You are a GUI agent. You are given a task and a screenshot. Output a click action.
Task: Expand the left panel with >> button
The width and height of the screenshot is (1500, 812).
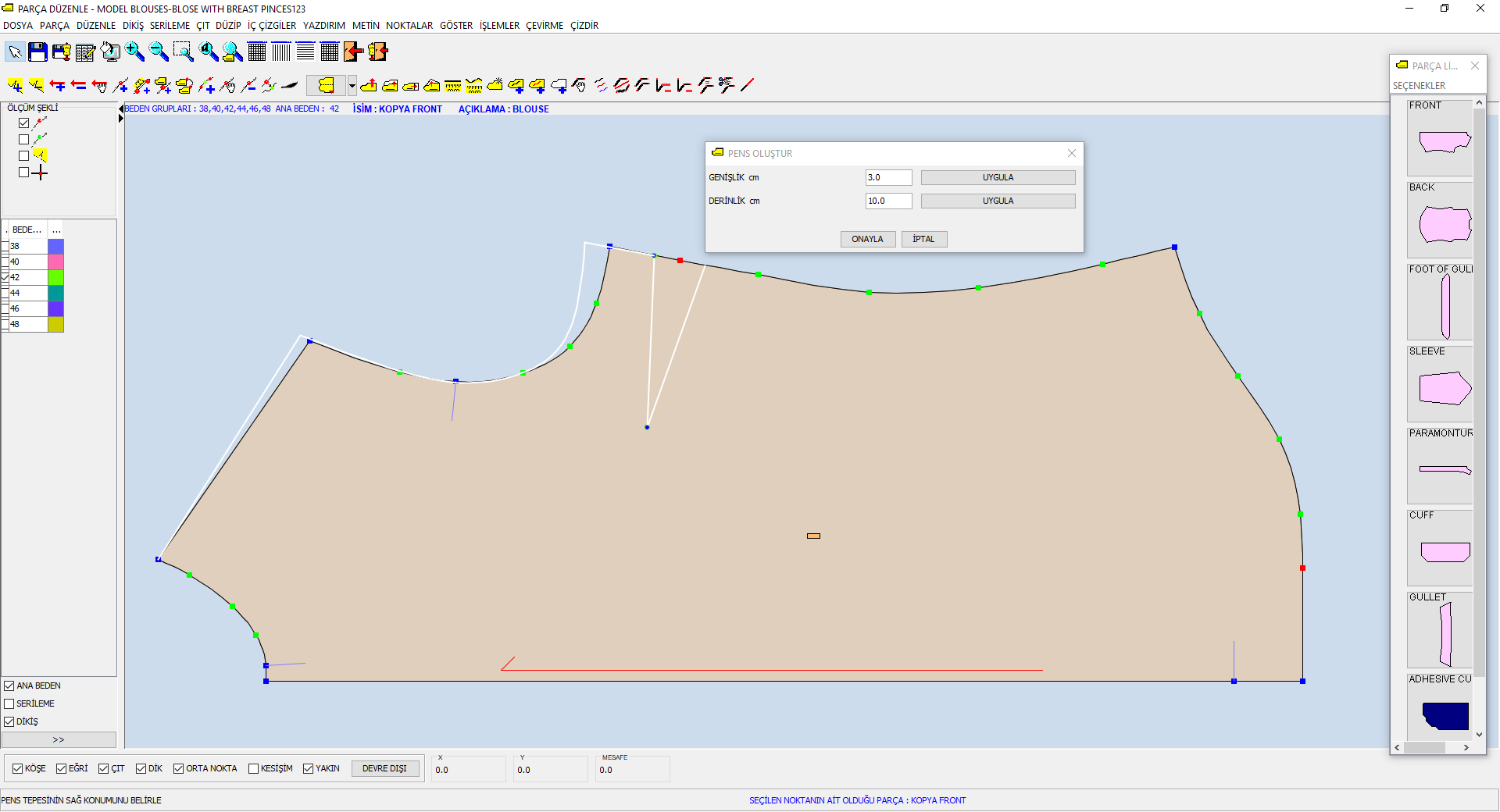click(59, 739)
